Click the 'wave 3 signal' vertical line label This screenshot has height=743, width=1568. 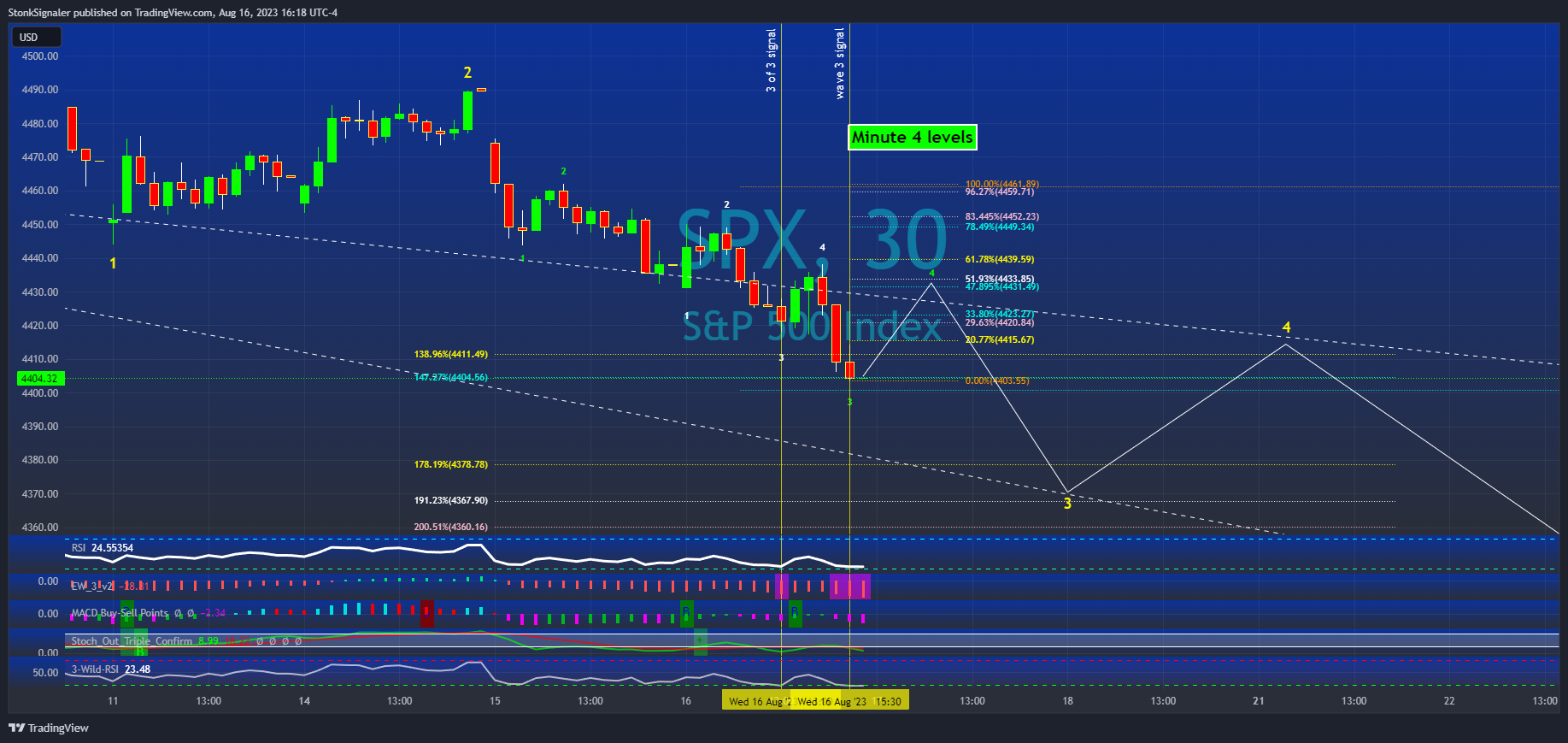[839, 64]
